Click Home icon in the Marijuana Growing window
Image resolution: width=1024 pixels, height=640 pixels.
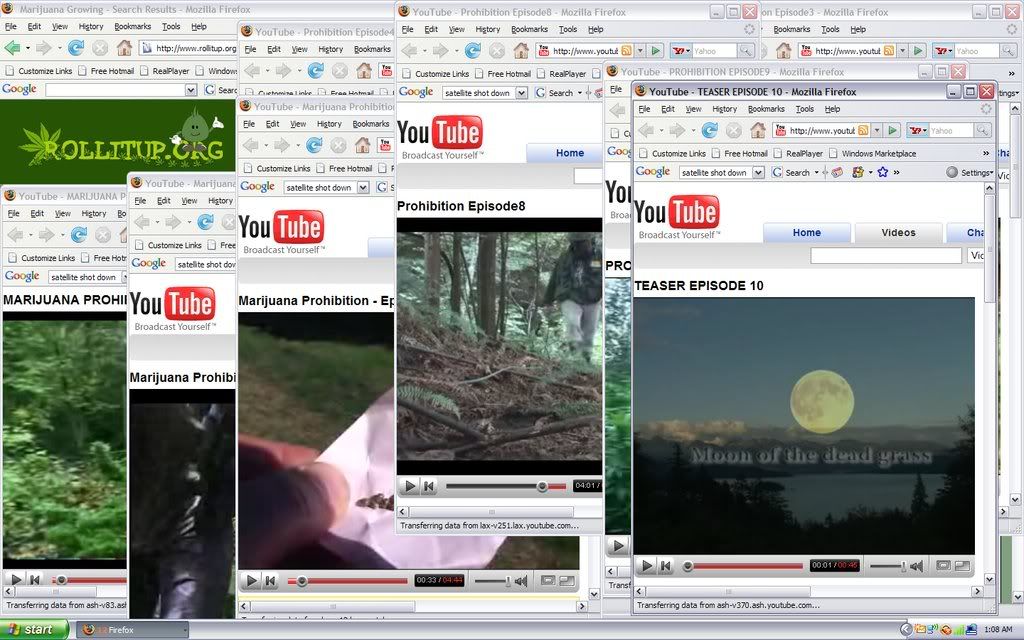[124, 48]
